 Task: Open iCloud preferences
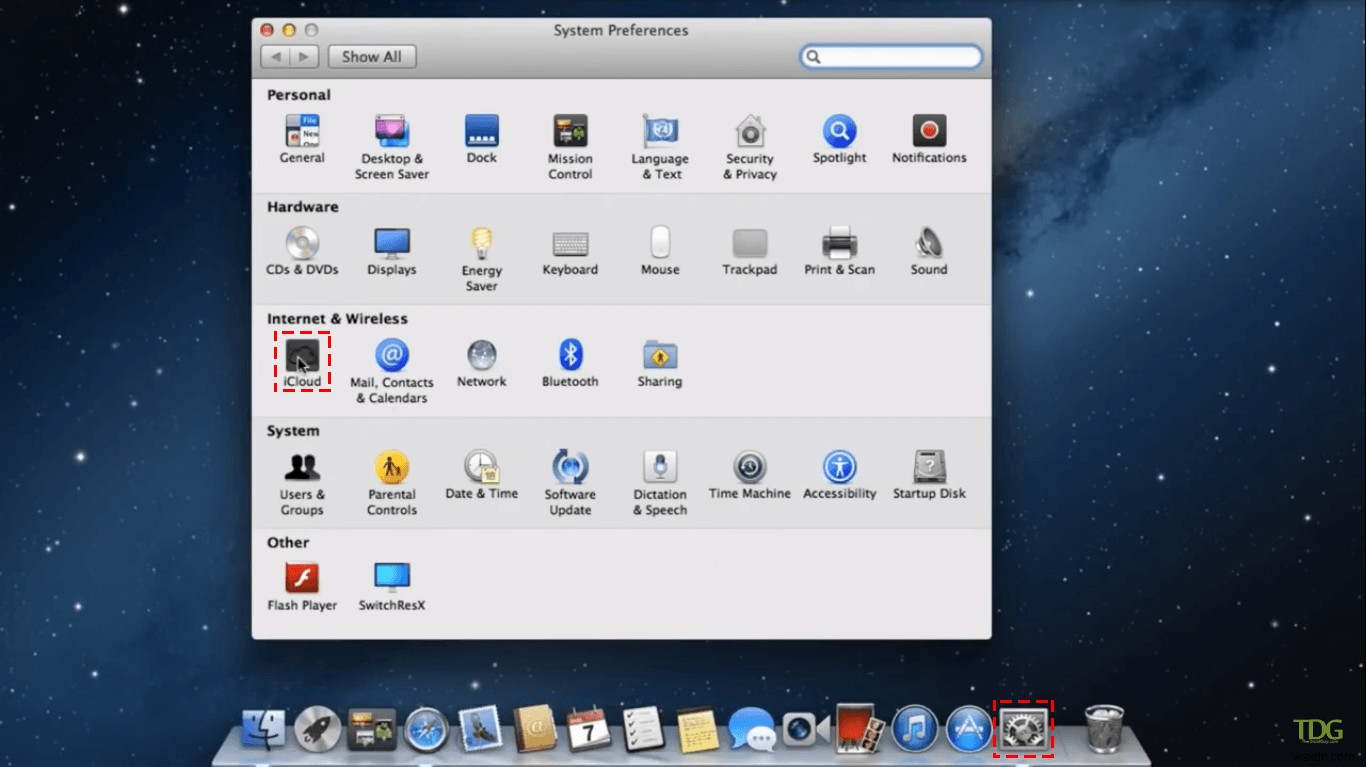coord(302,358)
